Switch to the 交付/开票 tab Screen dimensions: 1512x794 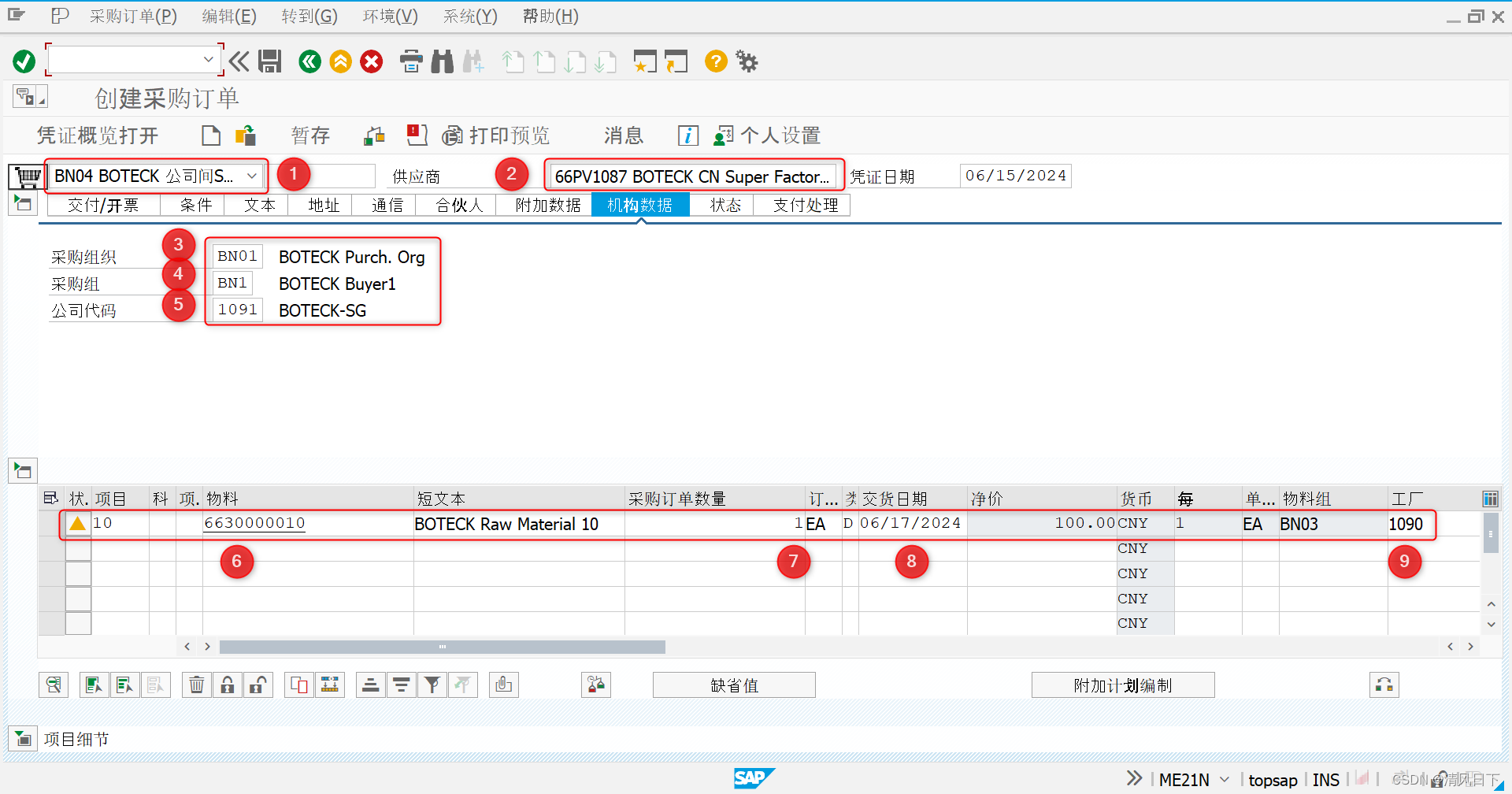click(x=103, y=206)
